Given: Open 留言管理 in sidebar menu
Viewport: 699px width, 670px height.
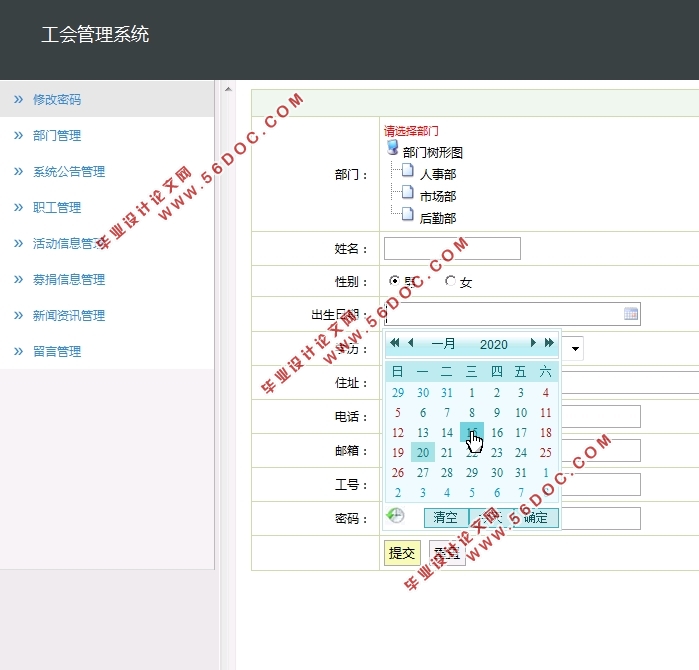Looking at the screenshot, I should click(x=57, y=352).
